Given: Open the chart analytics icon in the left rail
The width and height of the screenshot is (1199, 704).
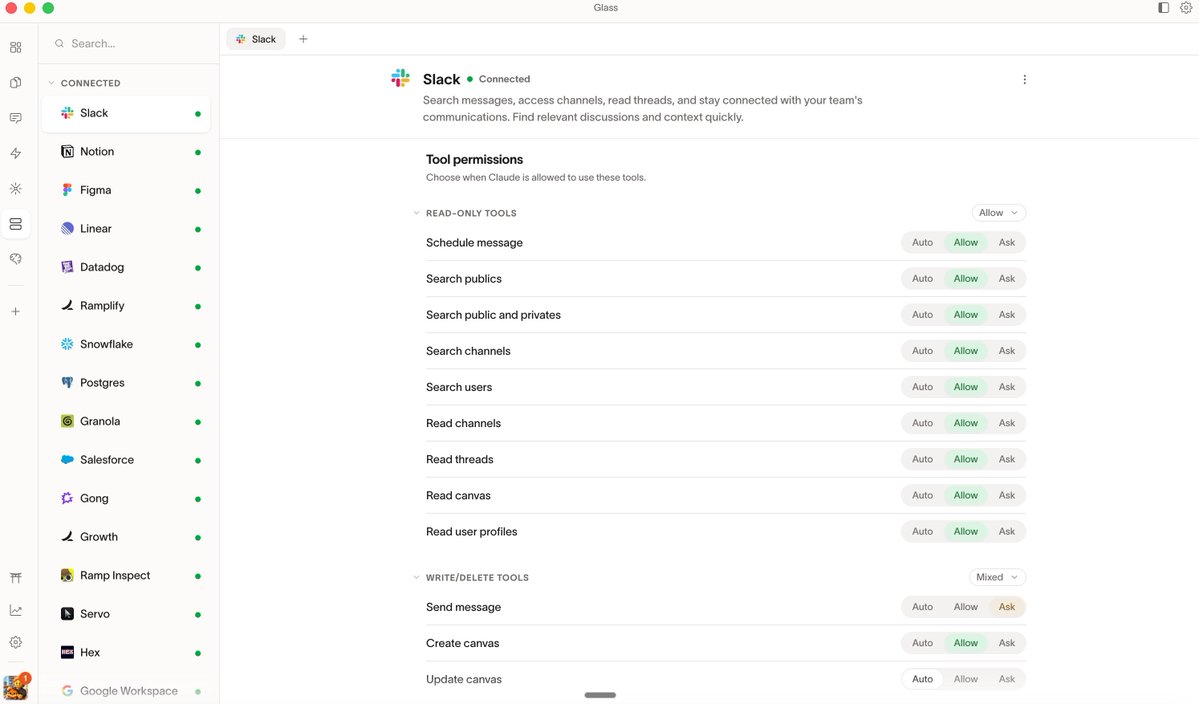Looking at the screenshot, I should [15, 610].
